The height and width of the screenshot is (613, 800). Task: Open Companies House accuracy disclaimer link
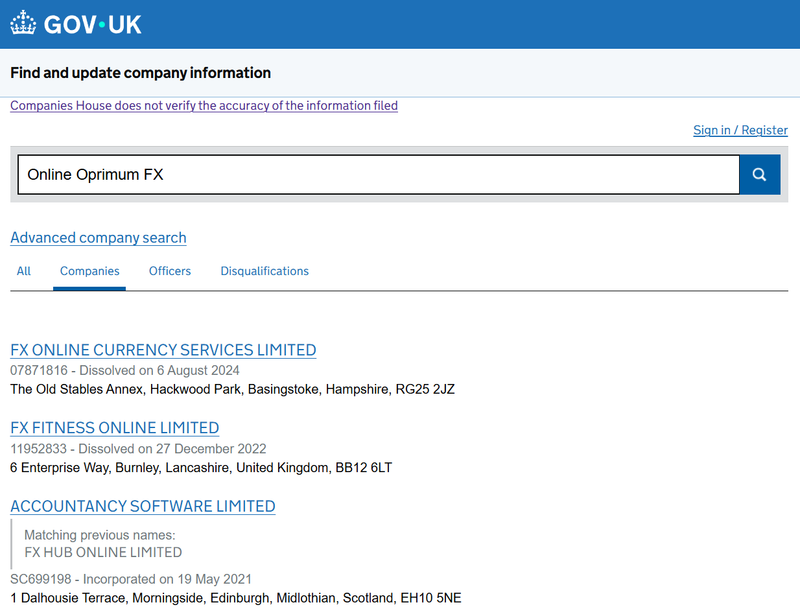204,106
